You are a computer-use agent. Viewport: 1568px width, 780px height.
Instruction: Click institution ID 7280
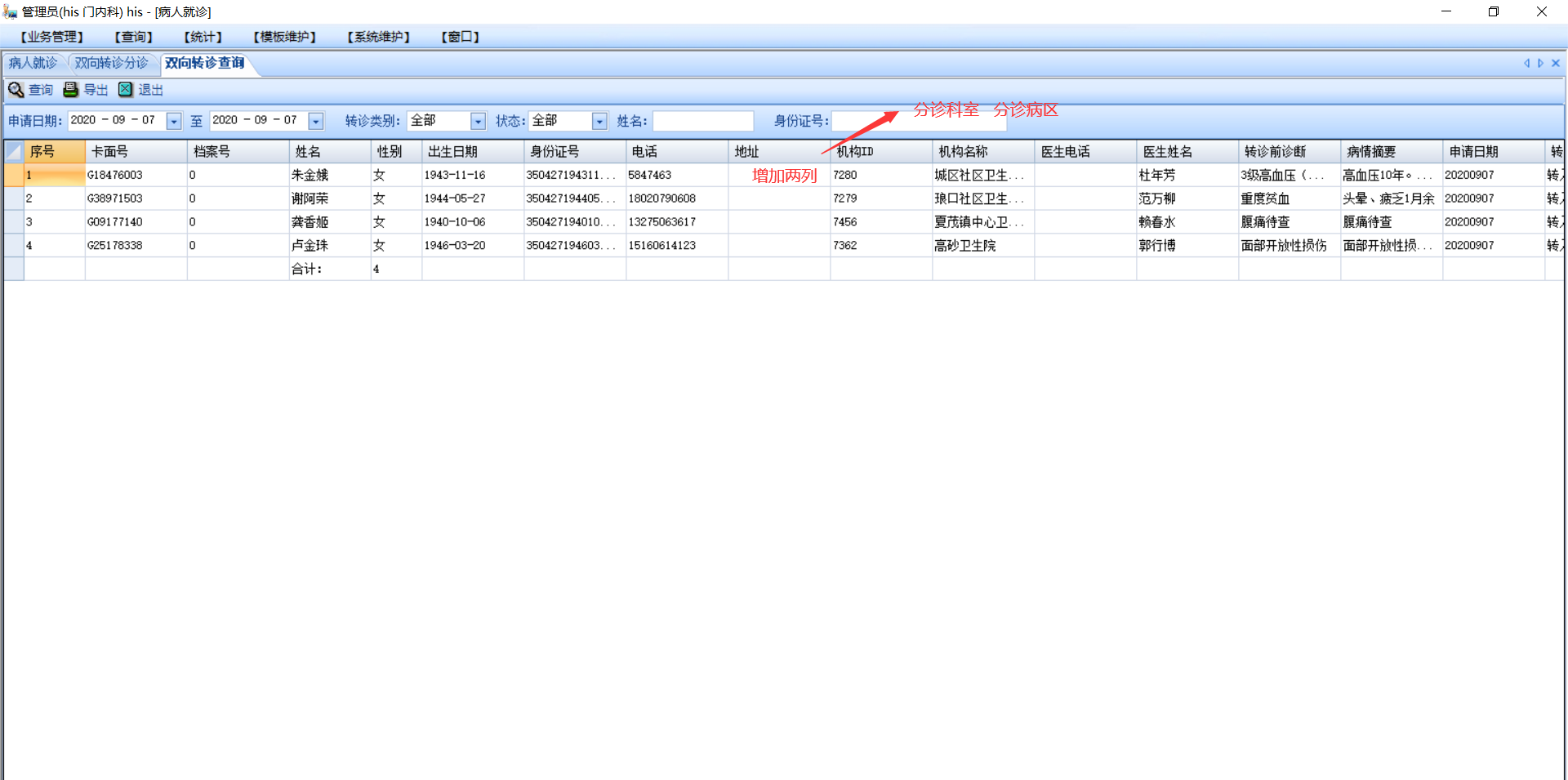845,175
